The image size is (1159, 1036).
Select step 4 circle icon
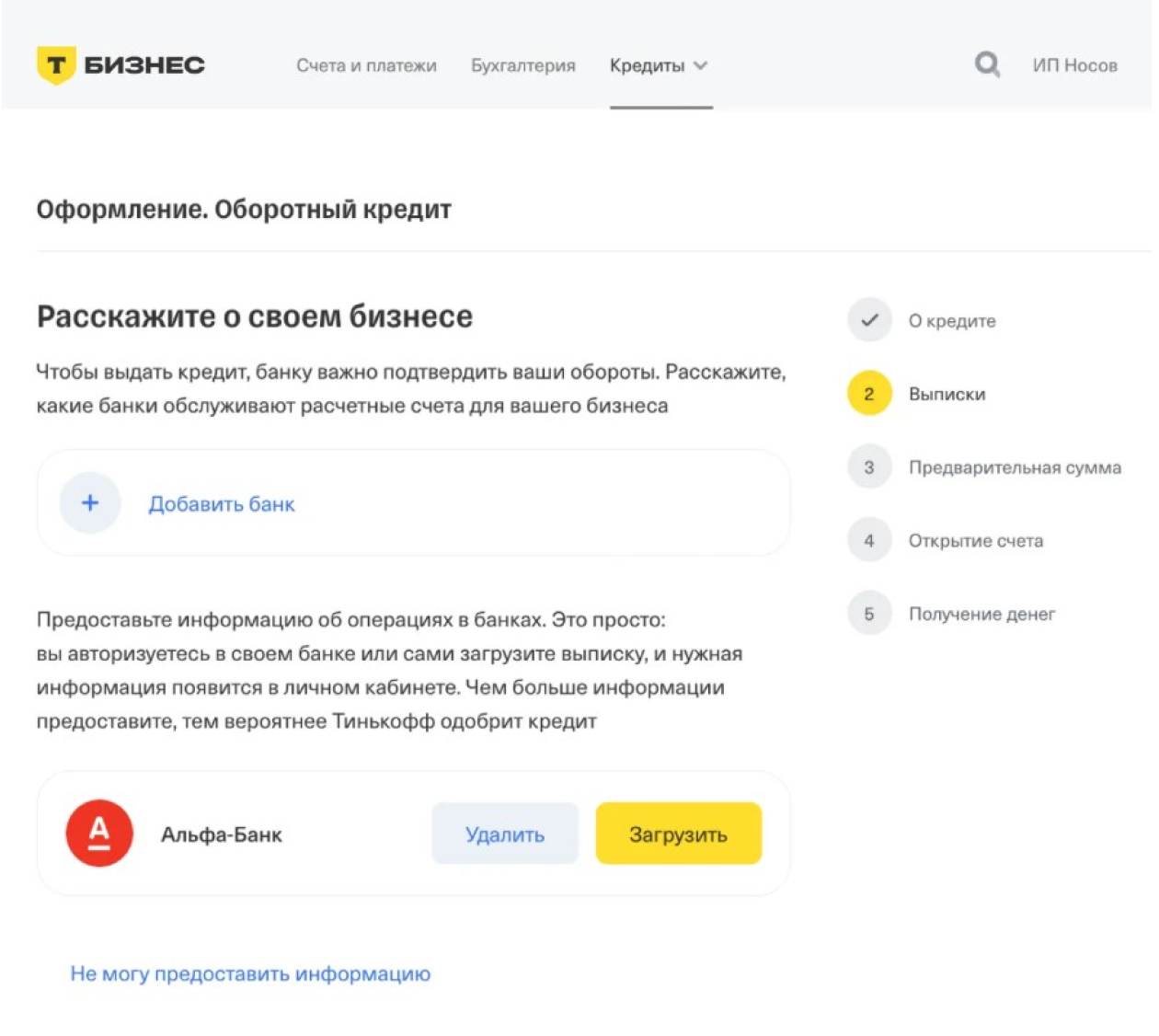tap(869, 541)
